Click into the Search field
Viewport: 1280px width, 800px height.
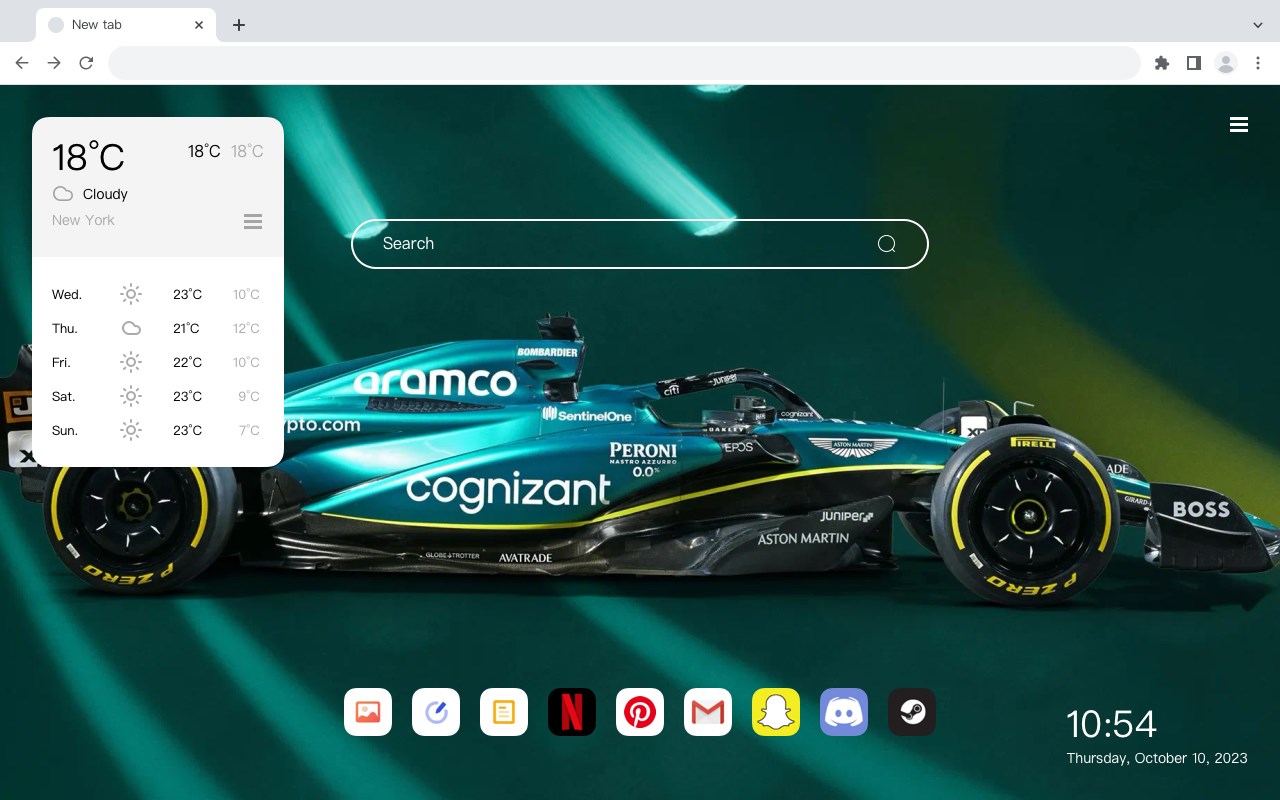point(640,244)
